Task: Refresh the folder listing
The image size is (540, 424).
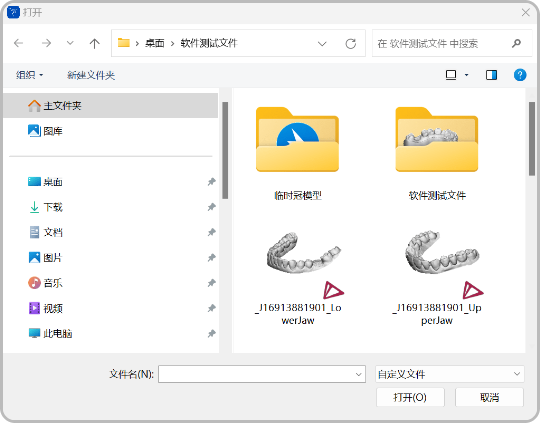Action: [x=351, y=44]
